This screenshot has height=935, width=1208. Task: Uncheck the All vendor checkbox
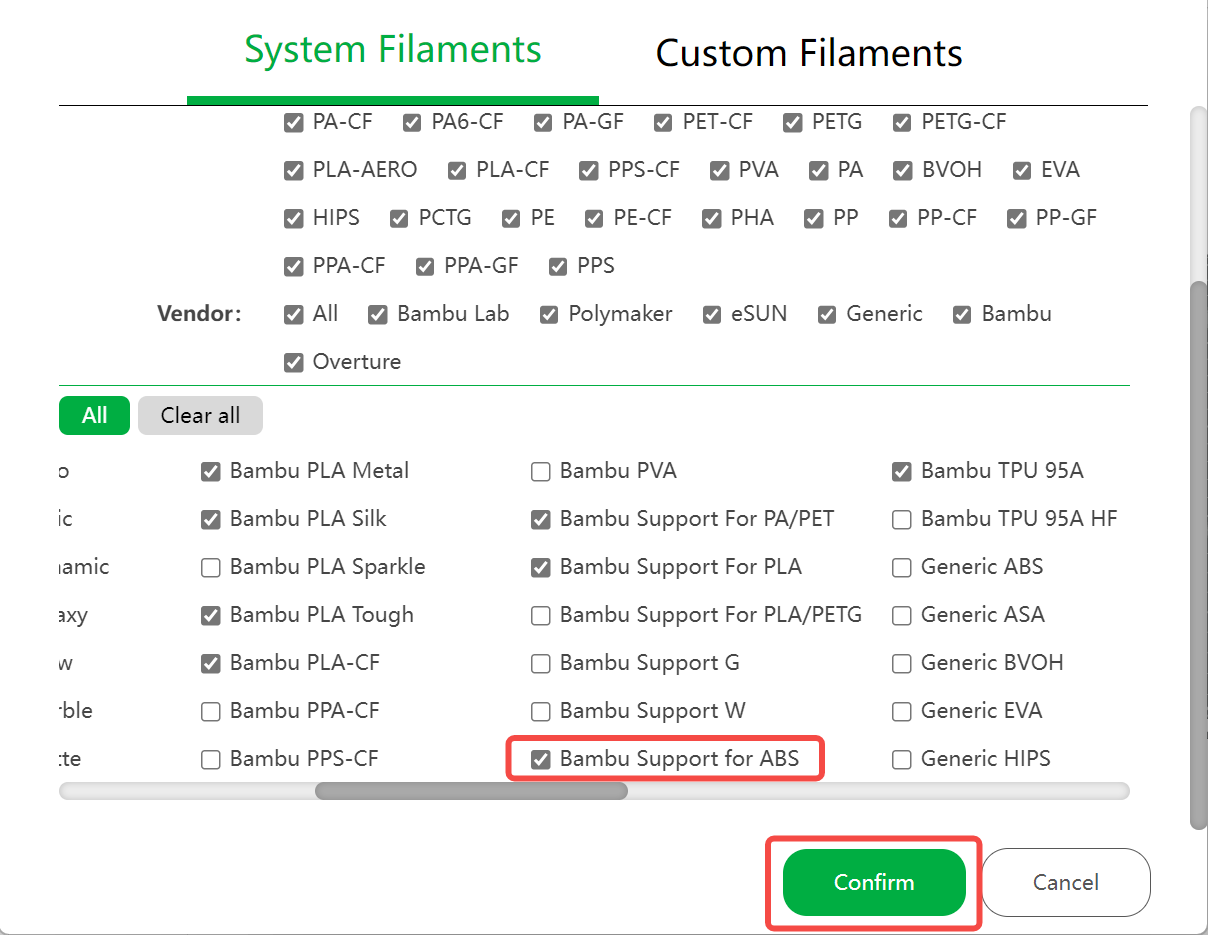pos(293,314)
